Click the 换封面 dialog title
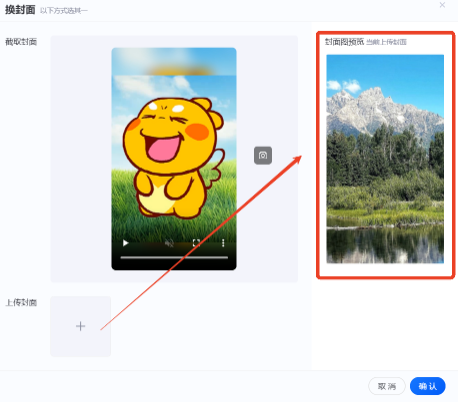The height and width of the screenshot is (402, 458). pyautogui.click(x=20, y=10)
